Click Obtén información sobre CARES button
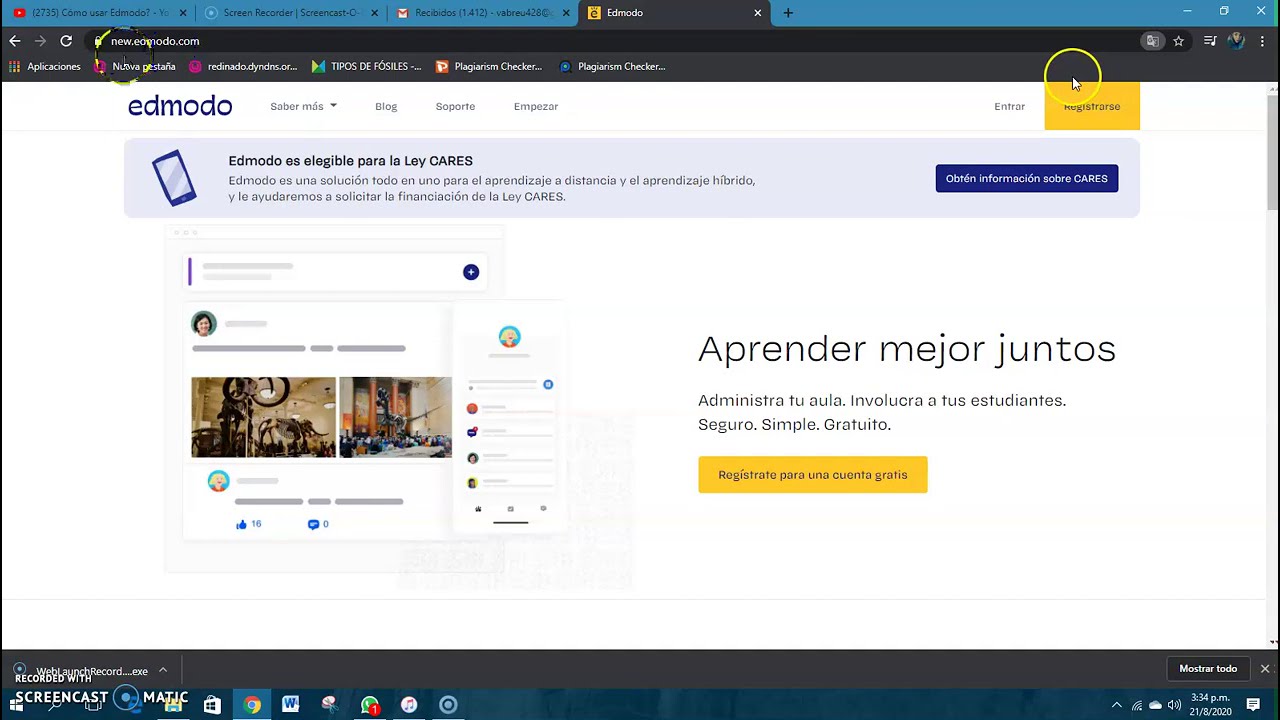 1027,178
